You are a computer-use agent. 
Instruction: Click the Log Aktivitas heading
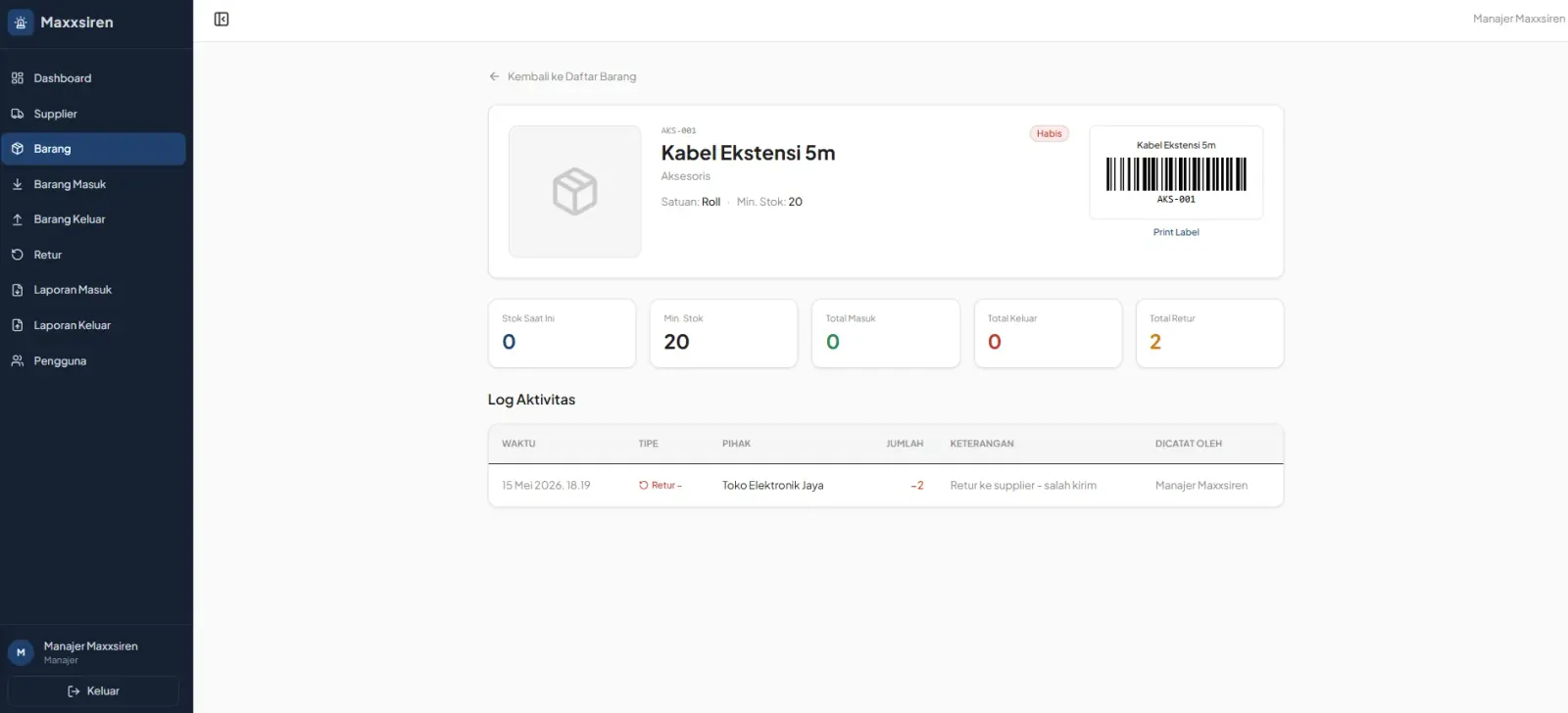(531, 400)
